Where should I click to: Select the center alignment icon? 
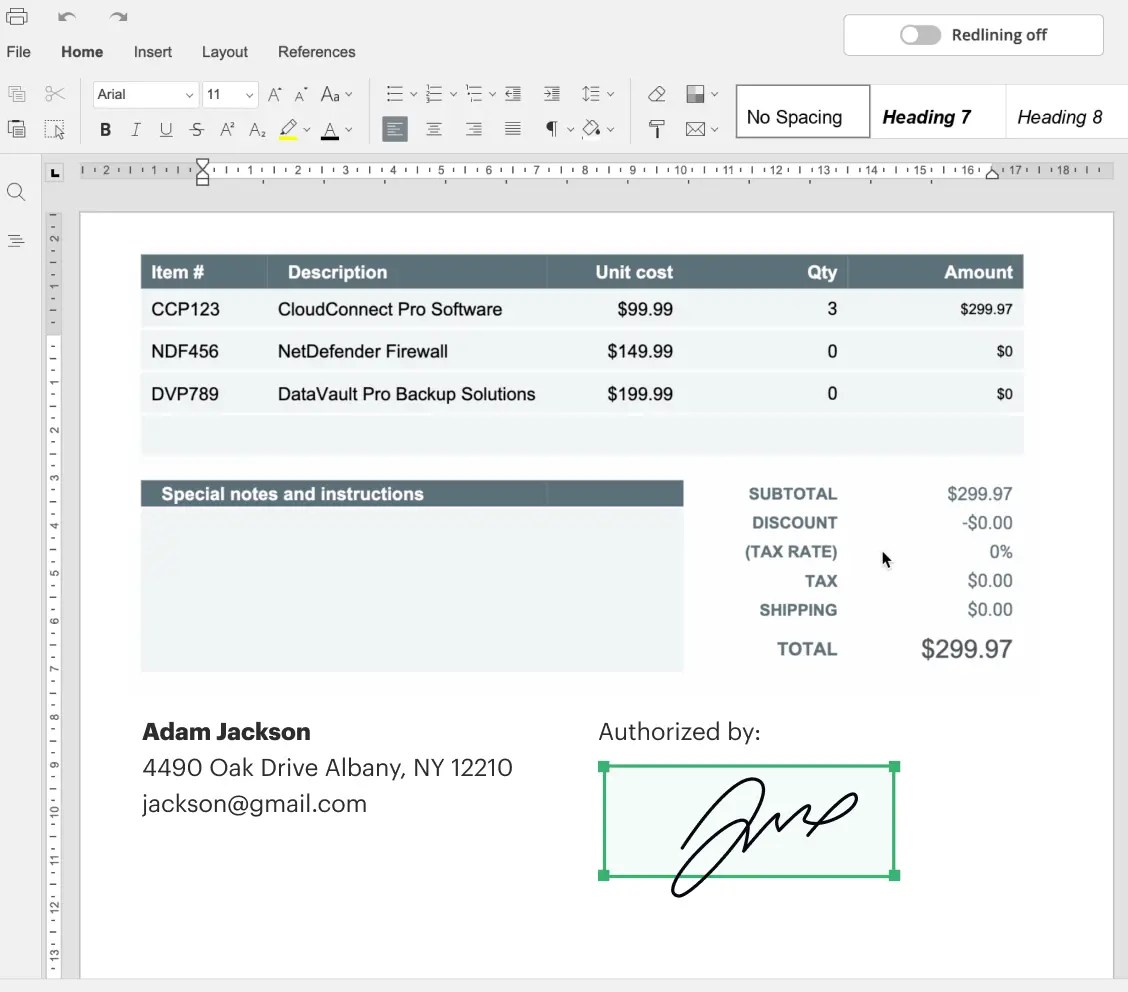(x=434, y=129)
